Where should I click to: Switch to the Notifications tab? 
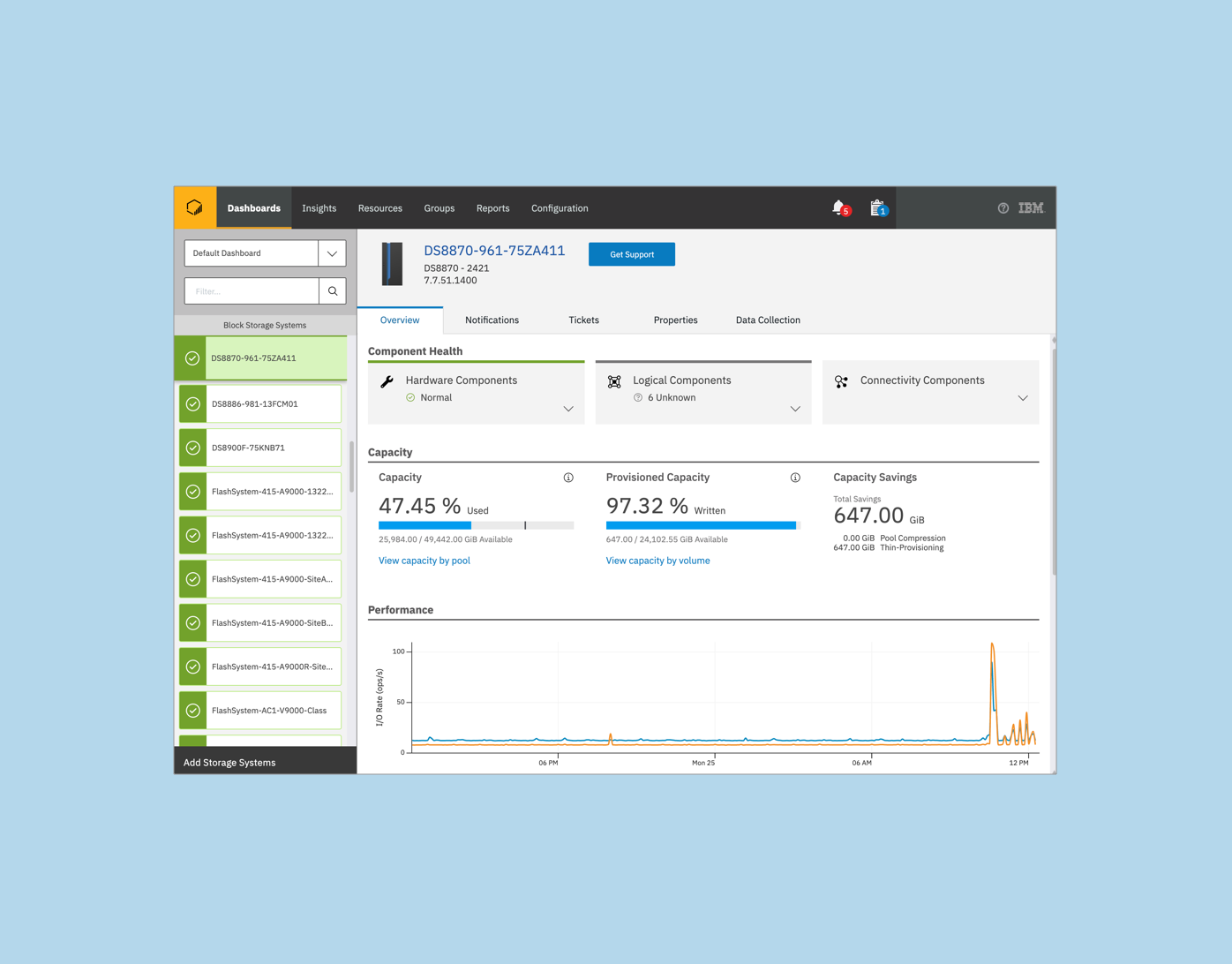point(492,320)
